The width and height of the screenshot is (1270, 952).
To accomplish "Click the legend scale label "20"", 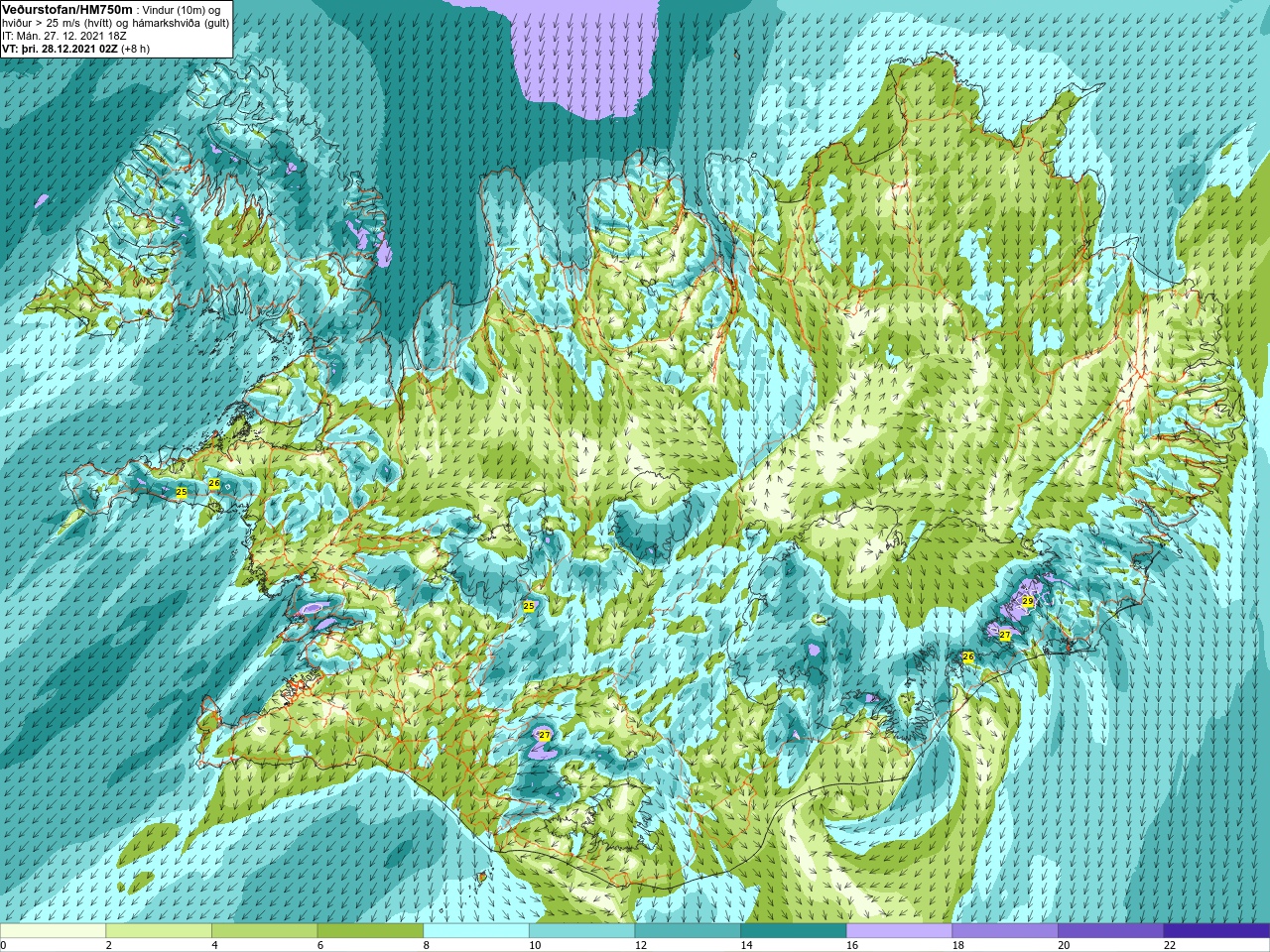I will tap(1065, 946).
